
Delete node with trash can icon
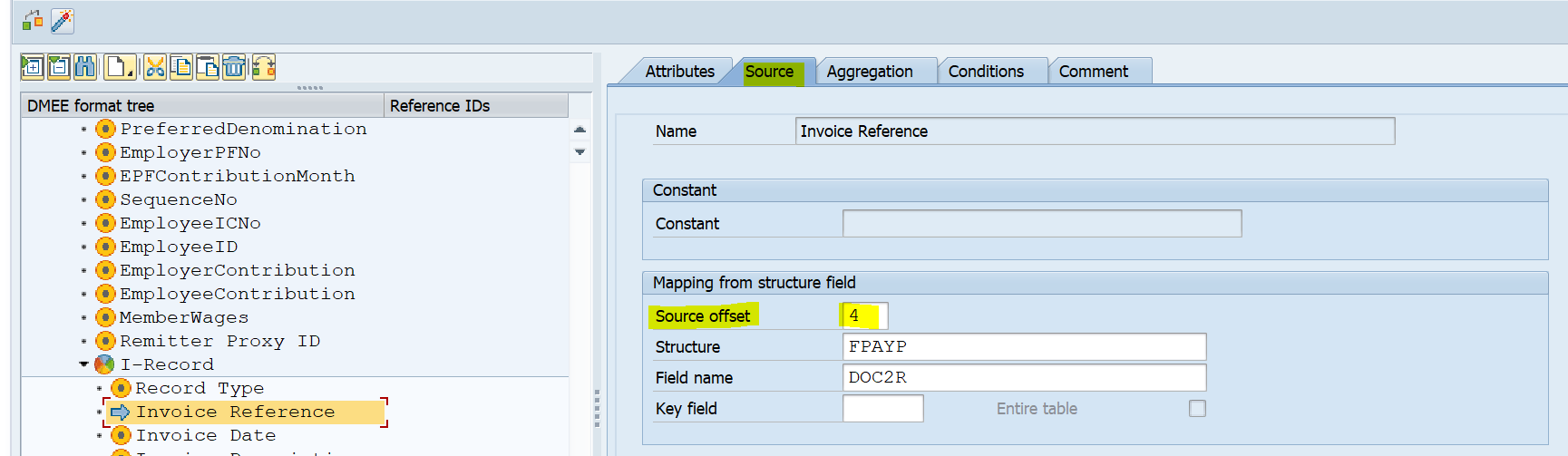point(234,67)
